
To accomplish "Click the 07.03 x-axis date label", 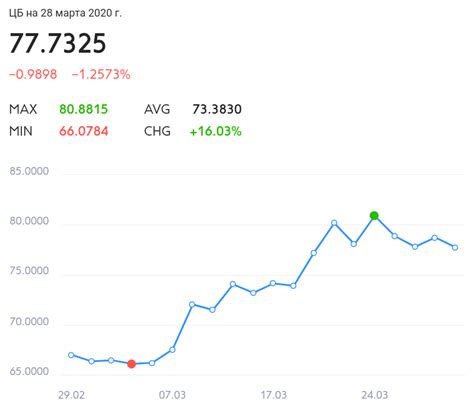I will 172,395.
